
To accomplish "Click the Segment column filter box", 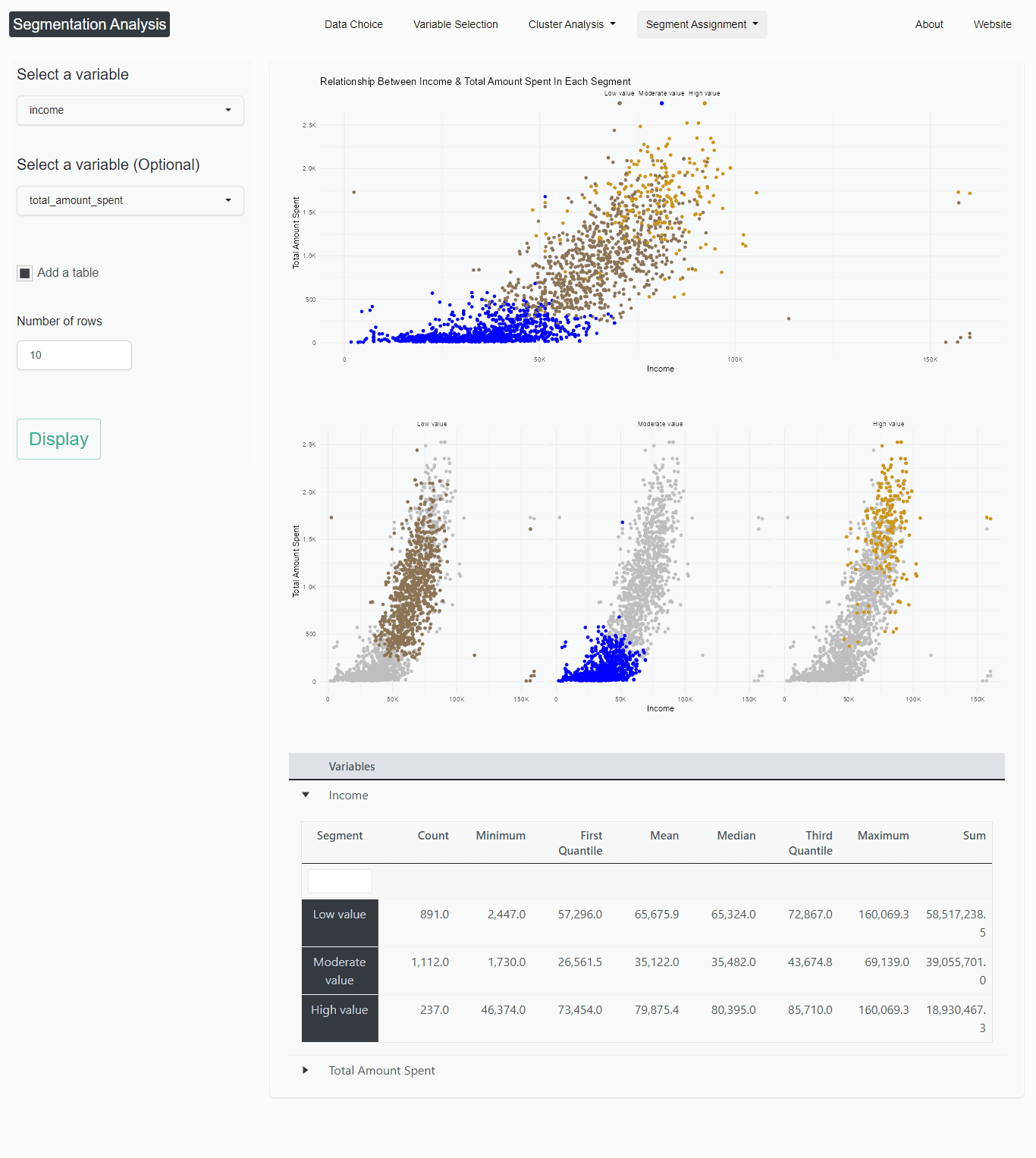I will pyautogui.click(x=340, y=881).
